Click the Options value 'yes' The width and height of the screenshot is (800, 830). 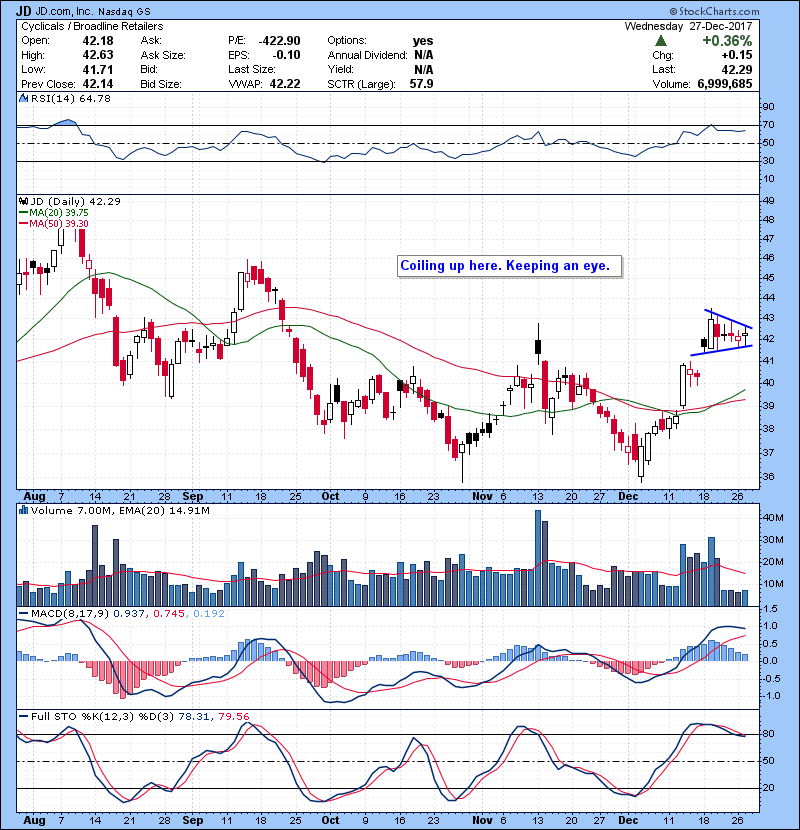coord(423,41)
